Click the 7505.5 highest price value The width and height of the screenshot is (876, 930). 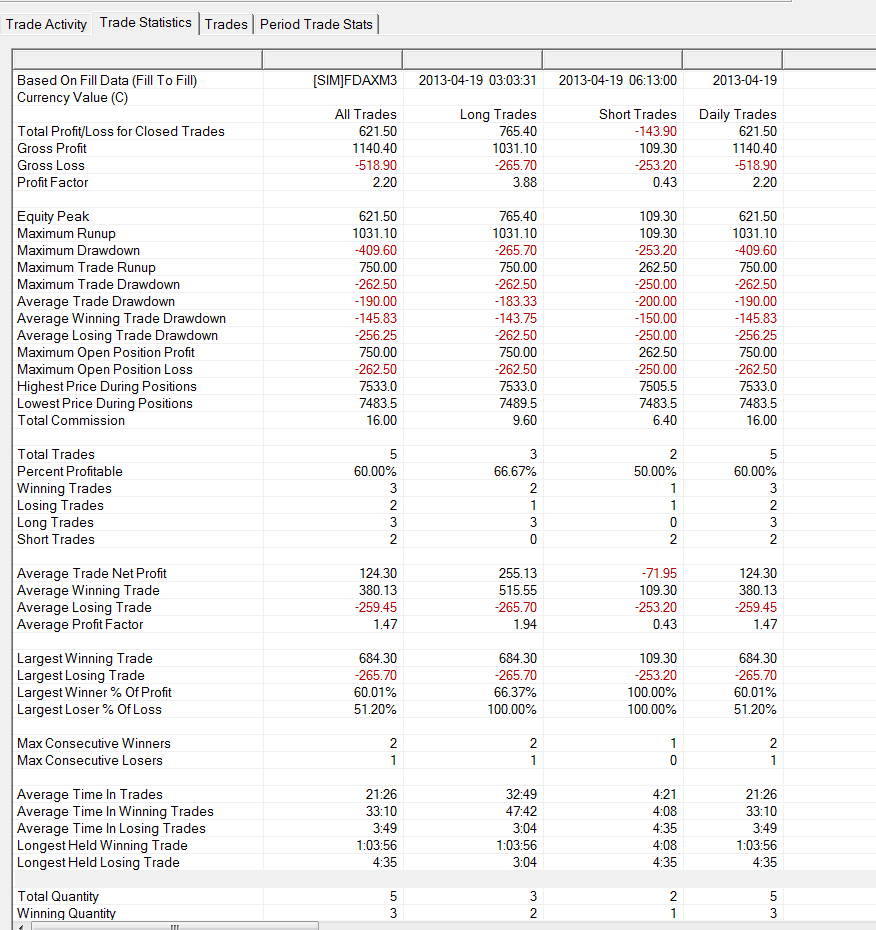658,387
